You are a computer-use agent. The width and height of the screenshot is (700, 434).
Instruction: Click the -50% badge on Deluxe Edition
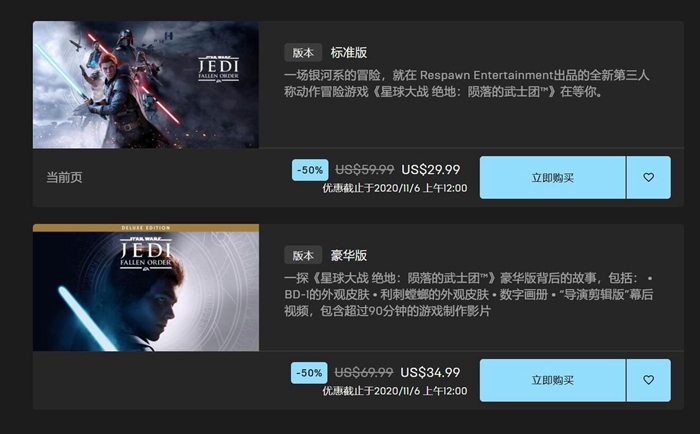(309, 373)
